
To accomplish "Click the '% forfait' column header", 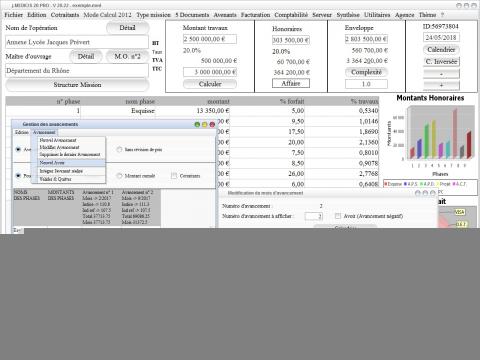I will click(267, 101).
